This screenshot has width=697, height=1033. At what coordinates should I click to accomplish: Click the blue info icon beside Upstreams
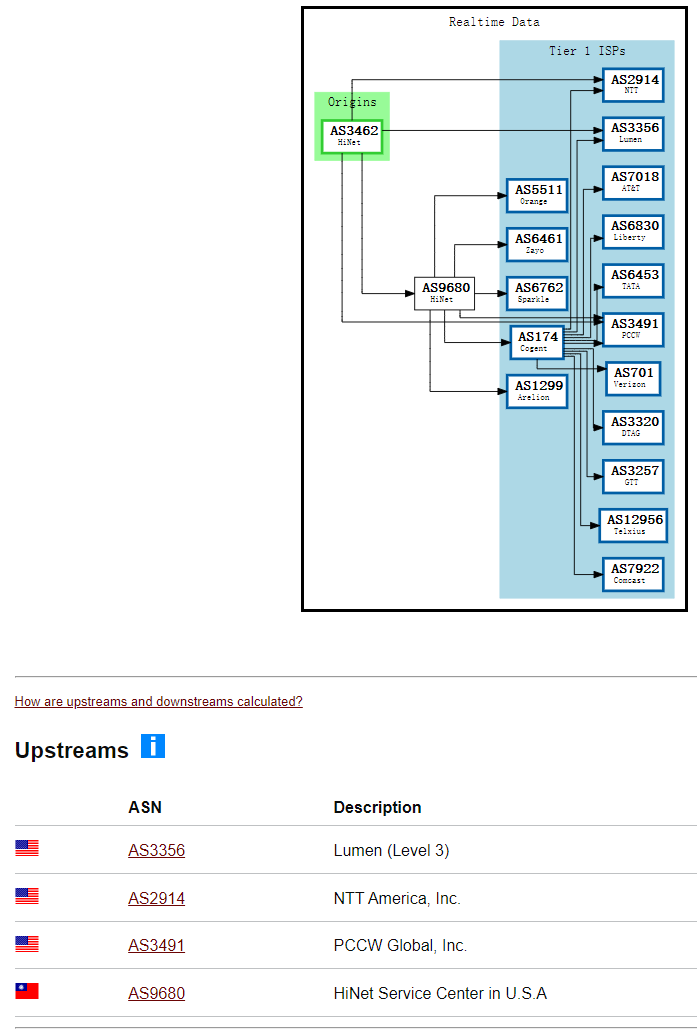click(153, 746)
